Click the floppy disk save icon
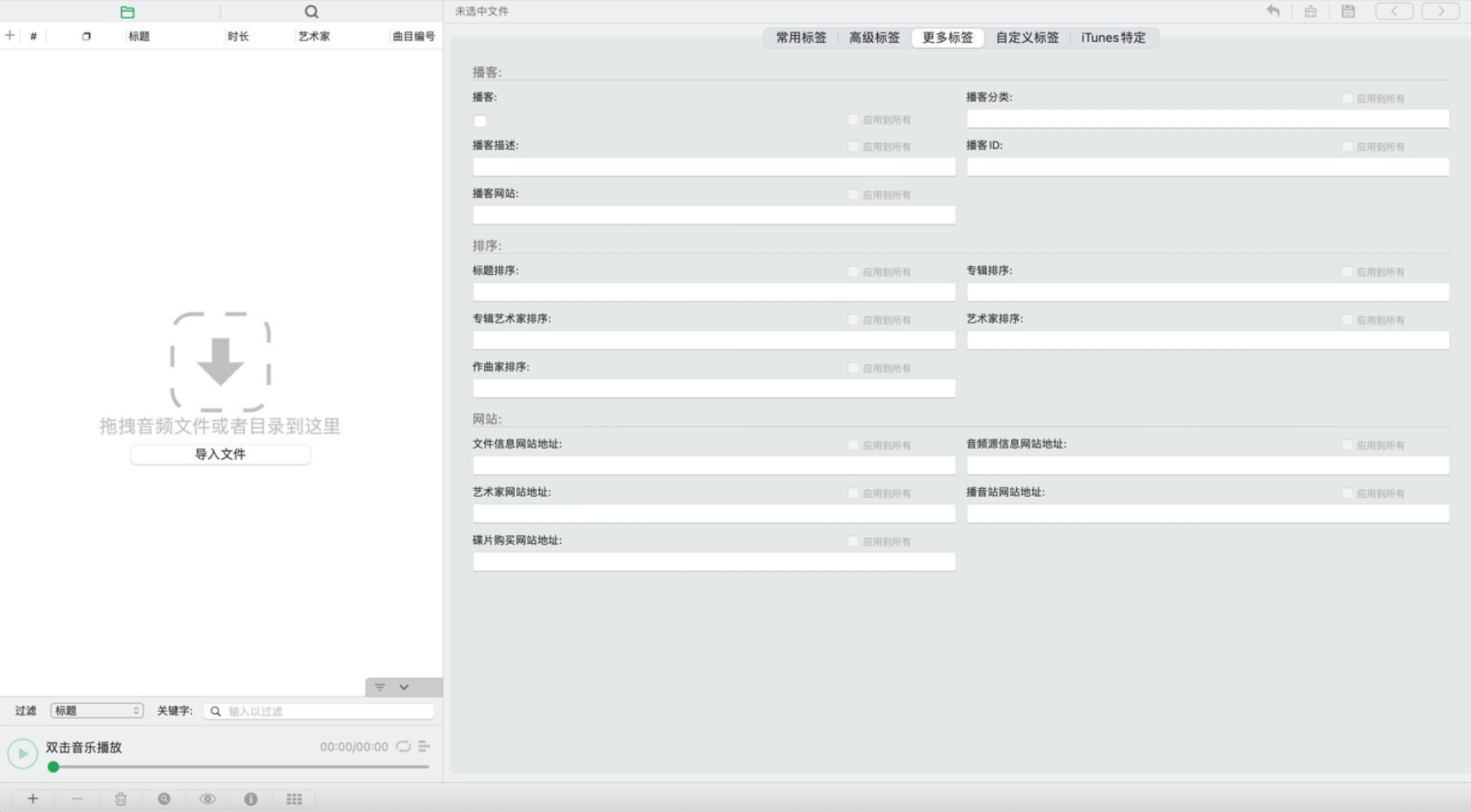This screenshot has width=1471, height=812. 1348,11
